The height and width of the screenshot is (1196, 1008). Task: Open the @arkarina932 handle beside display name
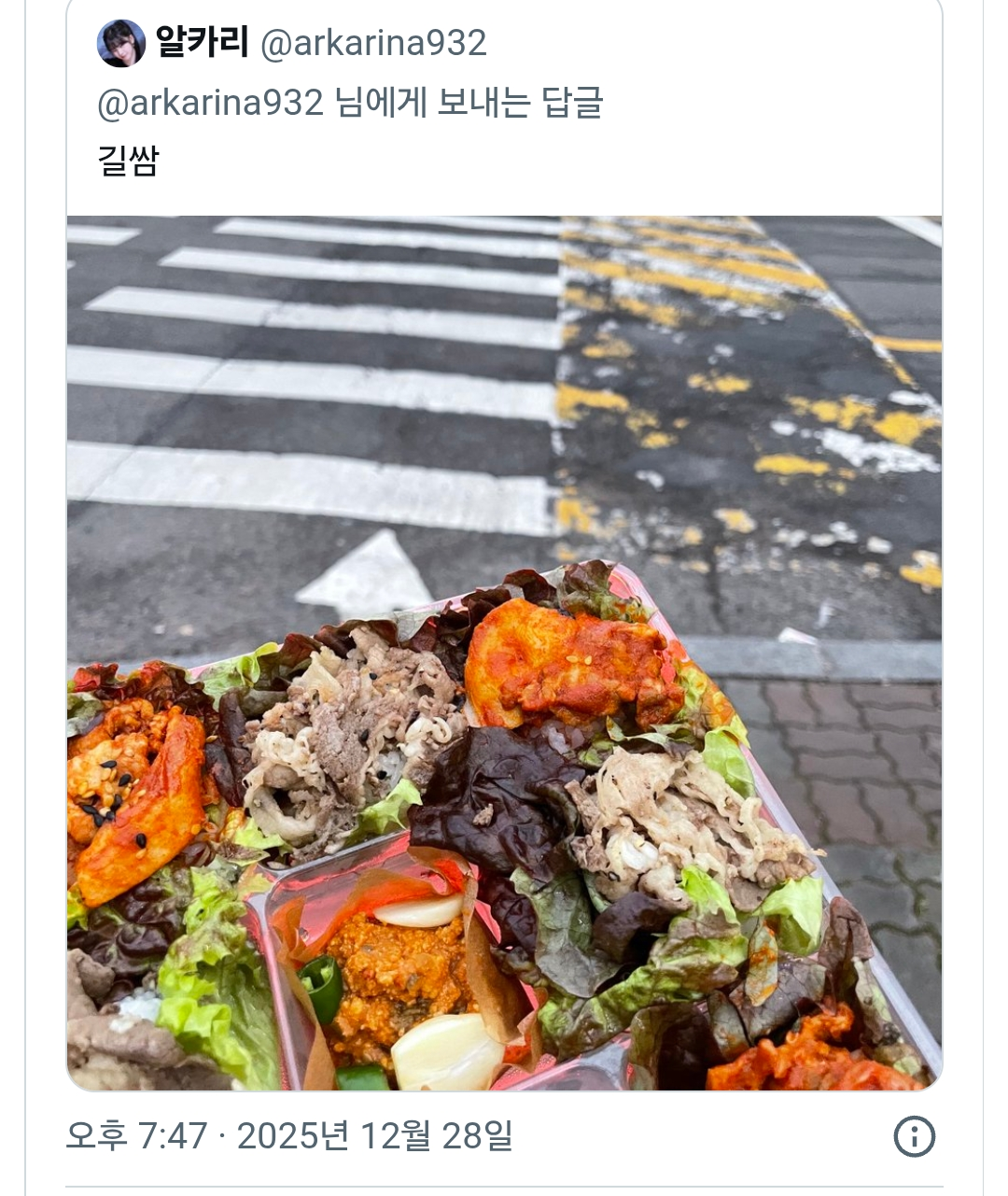373,43
